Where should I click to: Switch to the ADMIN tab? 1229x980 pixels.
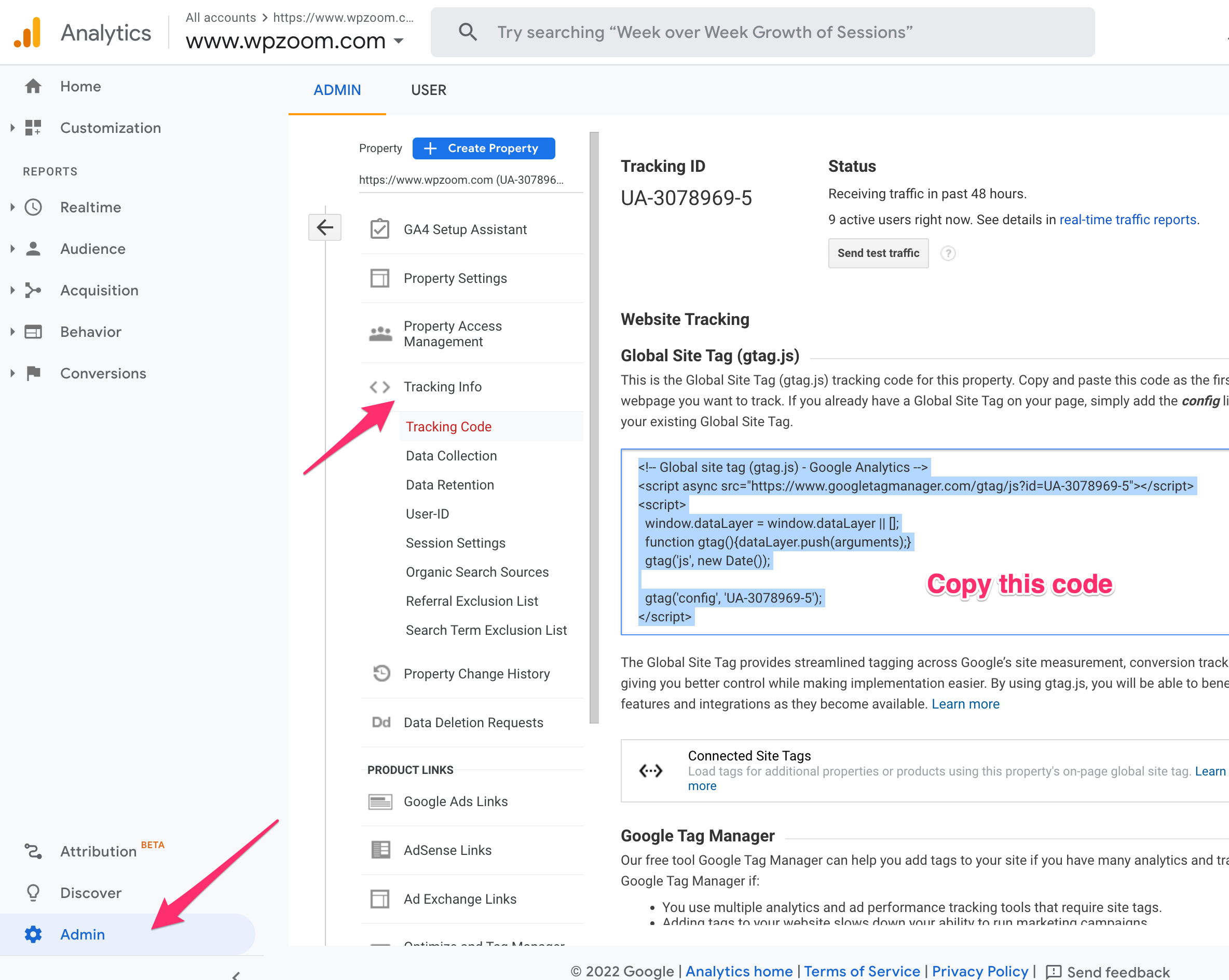tap(337, 90)
